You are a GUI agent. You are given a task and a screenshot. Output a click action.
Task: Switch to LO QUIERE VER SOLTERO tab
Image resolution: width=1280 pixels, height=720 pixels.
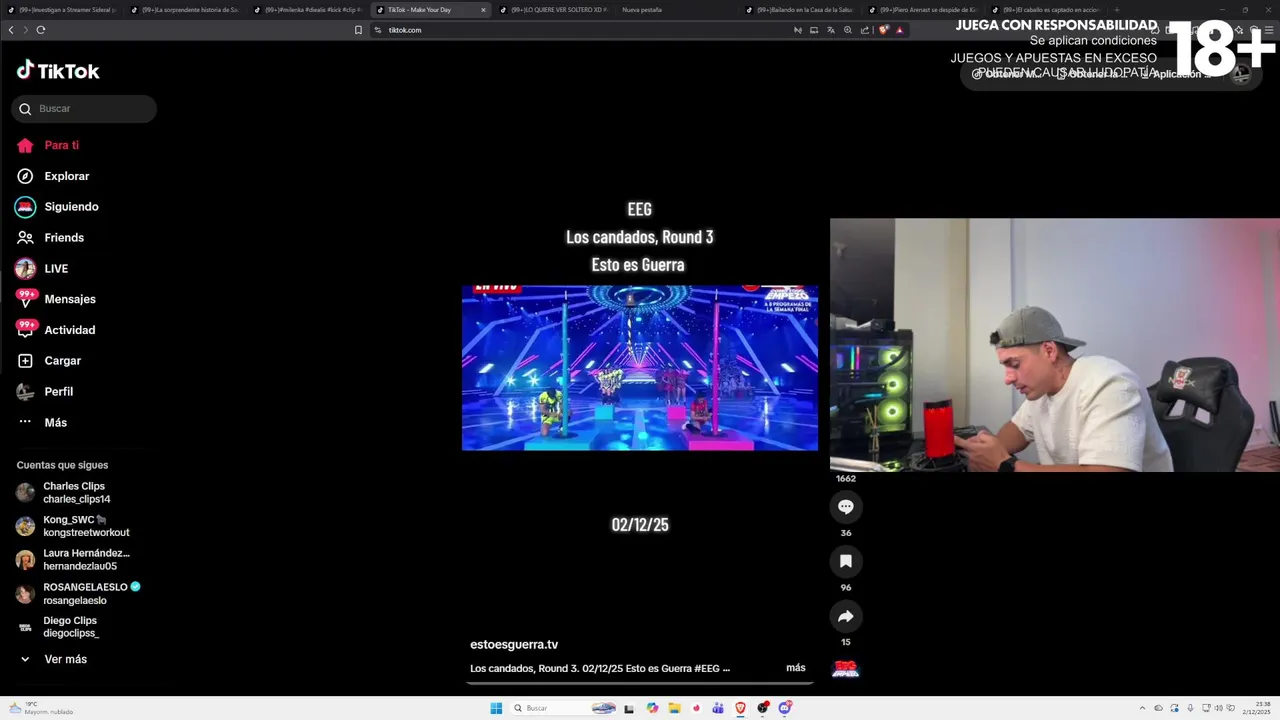click(x=553, y=10)
